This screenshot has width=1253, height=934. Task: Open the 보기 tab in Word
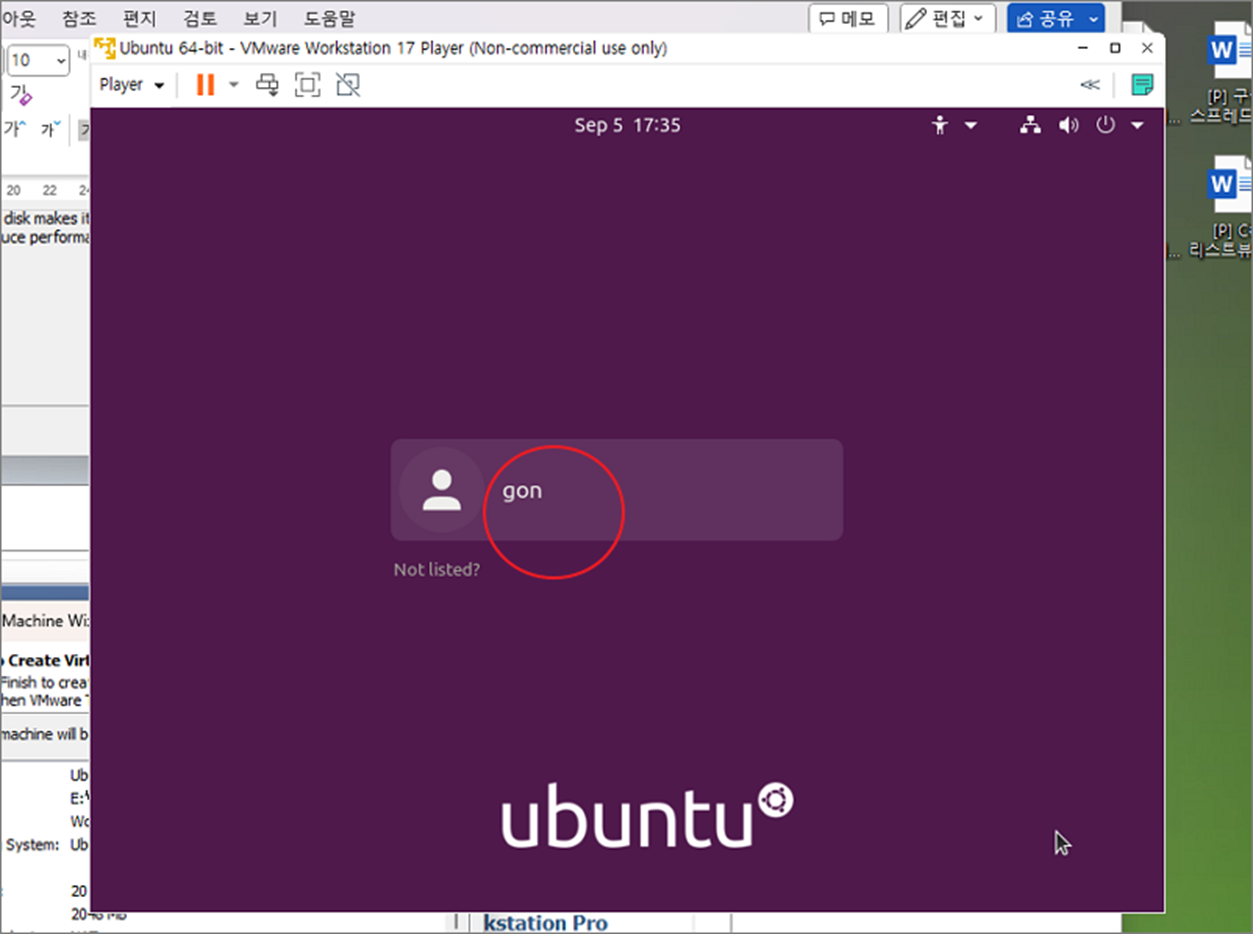pyautogui.click(x=261, y=19)
